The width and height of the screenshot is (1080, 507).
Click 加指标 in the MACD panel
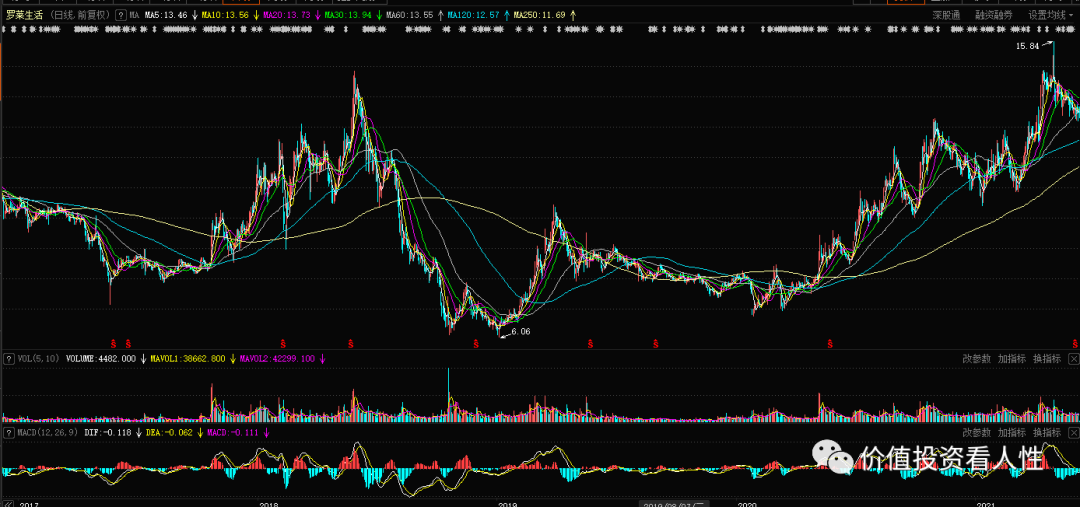tap(1012, 433)
